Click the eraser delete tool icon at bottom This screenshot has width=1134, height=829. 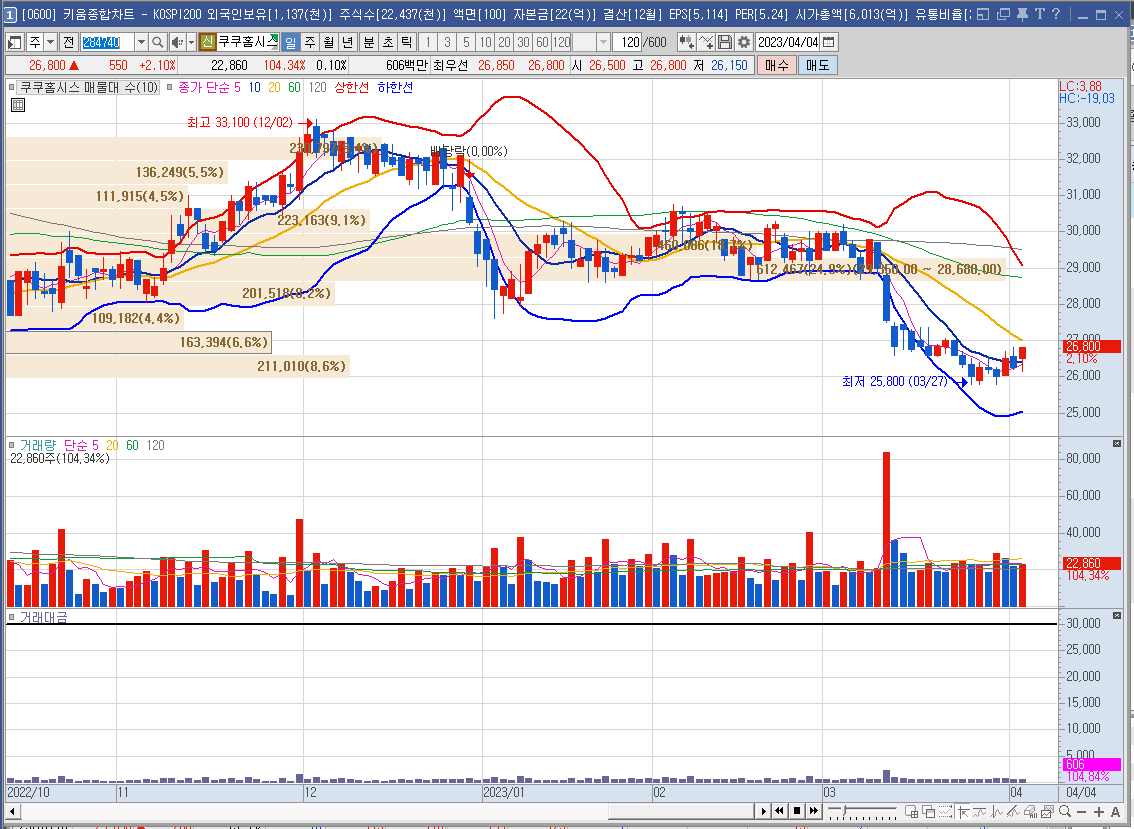[1031, 812]
